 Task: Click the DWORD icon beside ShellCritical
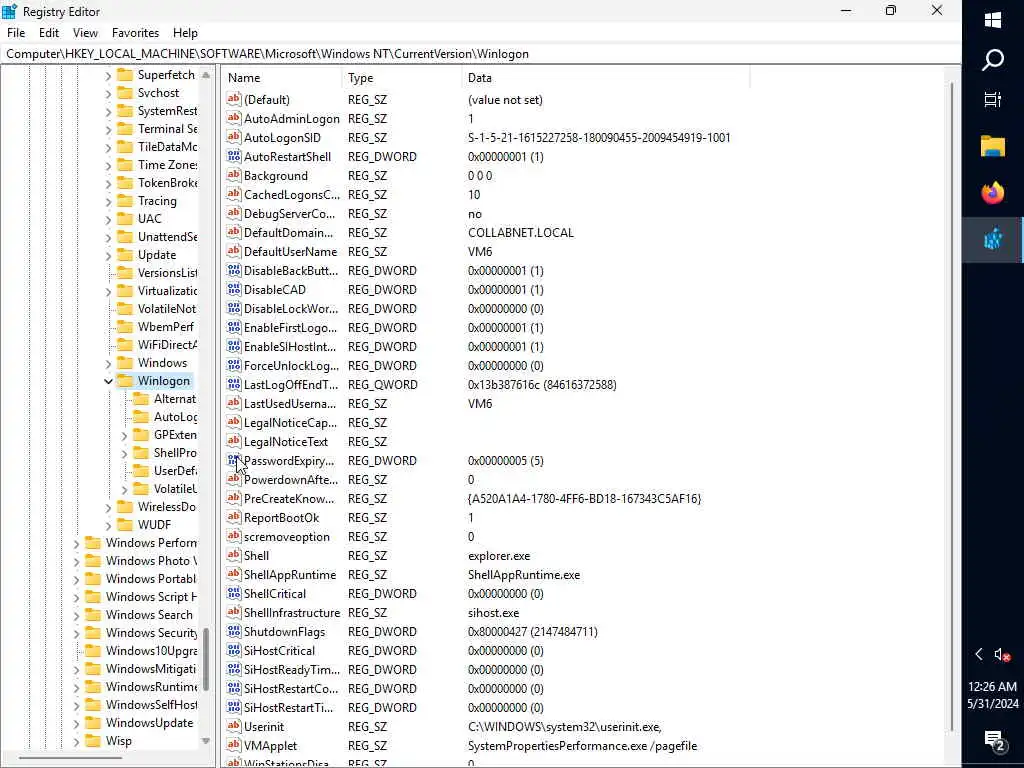click(x=233, y=593)
